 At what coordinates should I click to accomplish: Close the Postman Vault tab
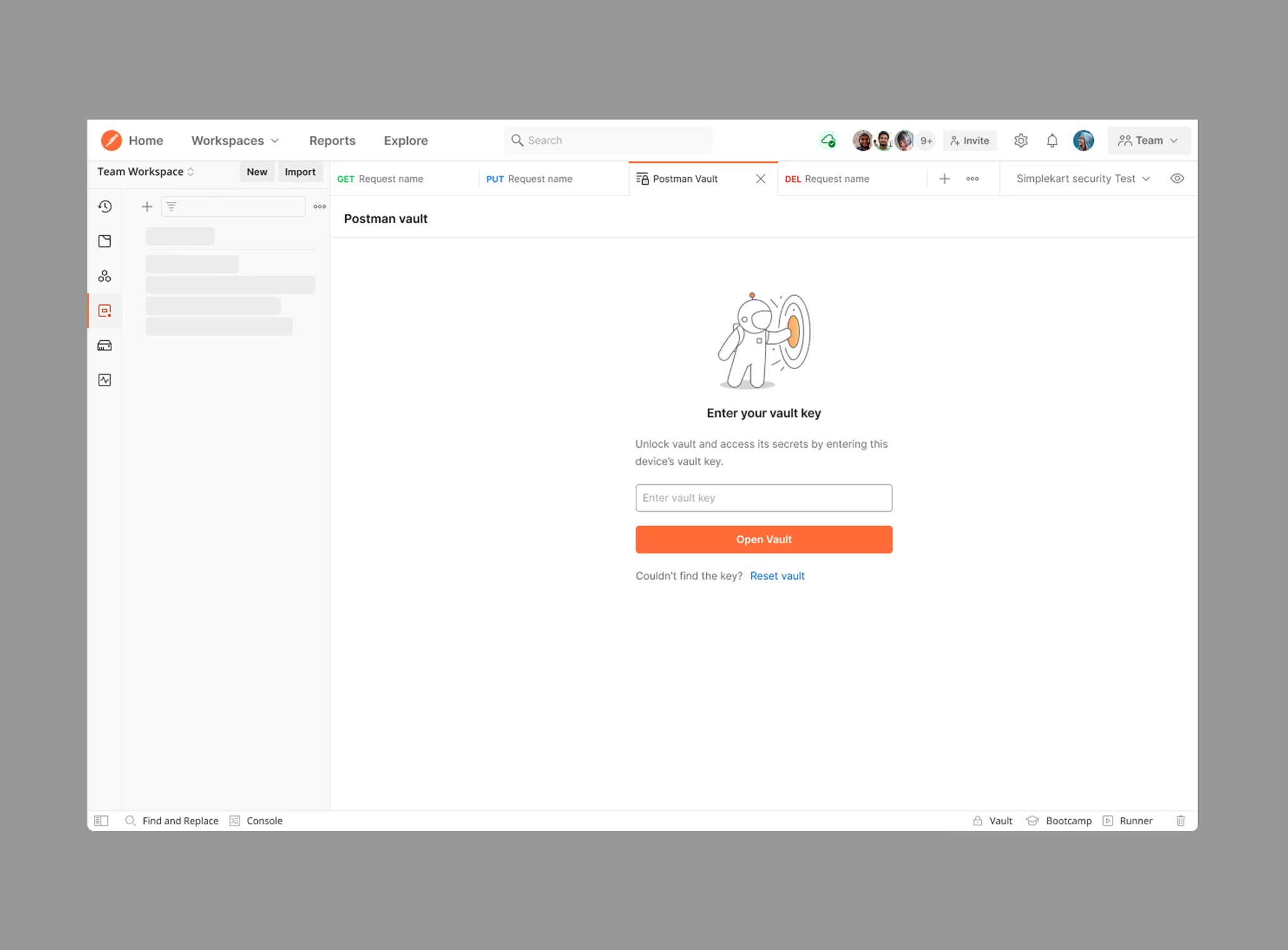click(x=760, y=179)
